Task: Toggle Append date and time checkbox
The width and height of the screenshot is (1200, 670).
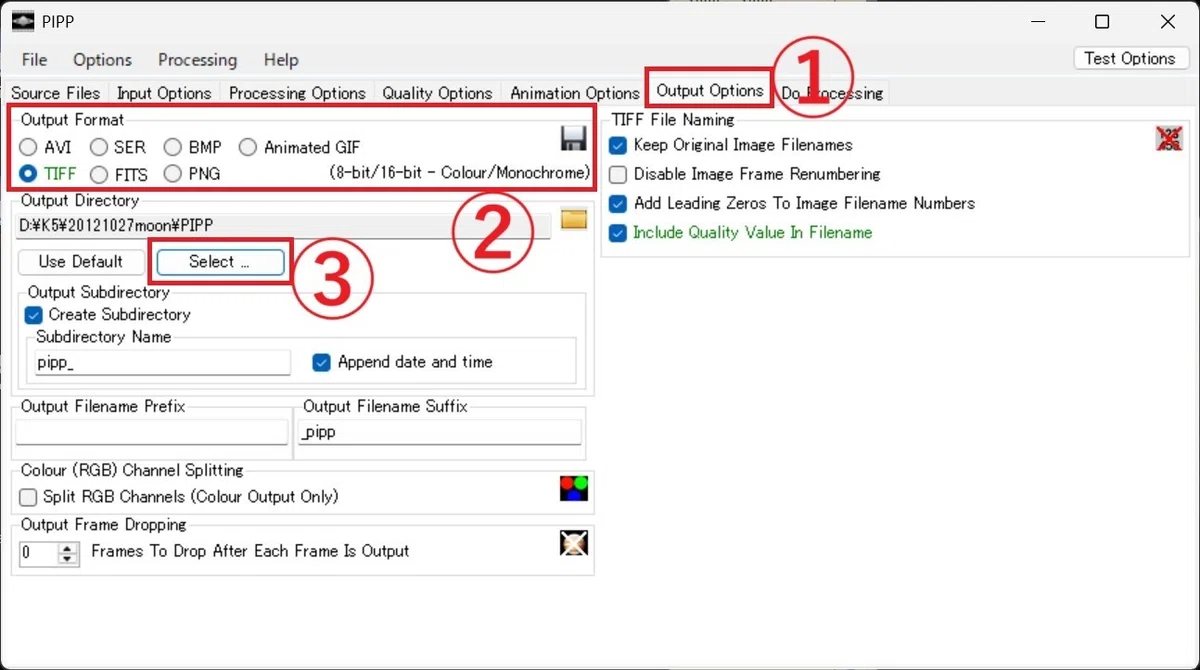Action: pyautogui.click(x=321, y=362)
